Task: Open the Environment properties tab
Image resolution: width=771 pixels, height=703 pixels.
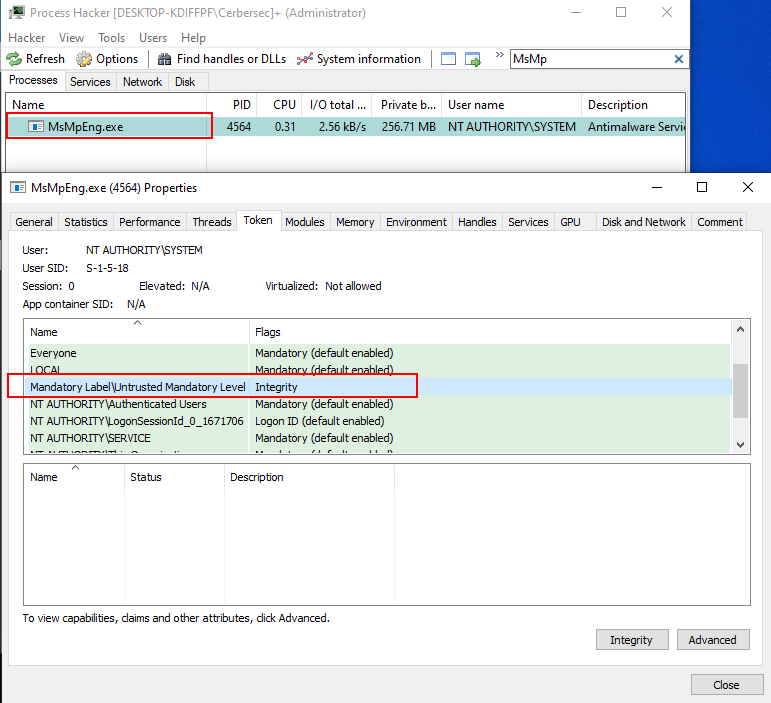Action: [x=416, y=222]
